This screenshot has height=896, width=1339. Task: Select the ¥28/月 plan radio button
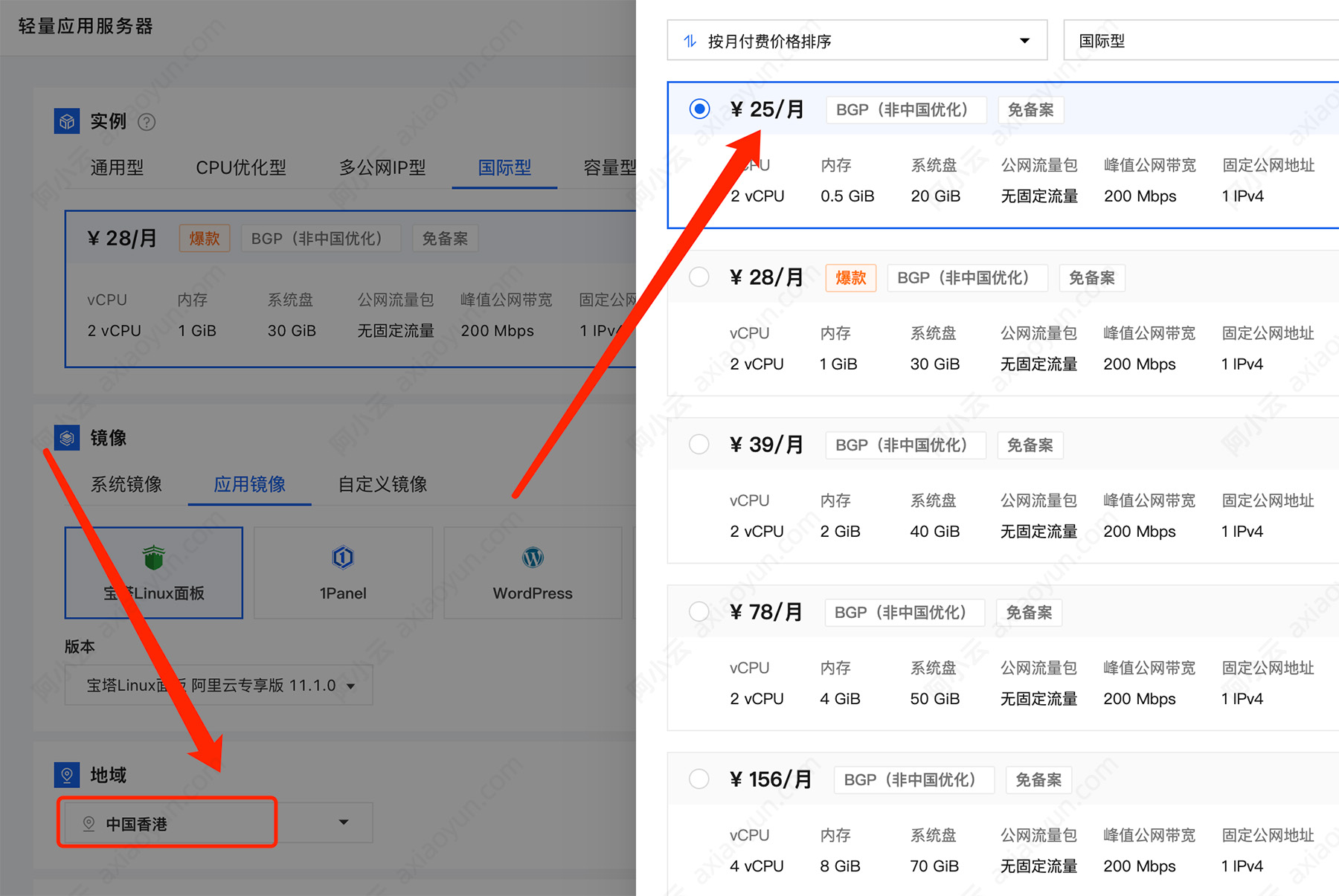pos(699,277)
